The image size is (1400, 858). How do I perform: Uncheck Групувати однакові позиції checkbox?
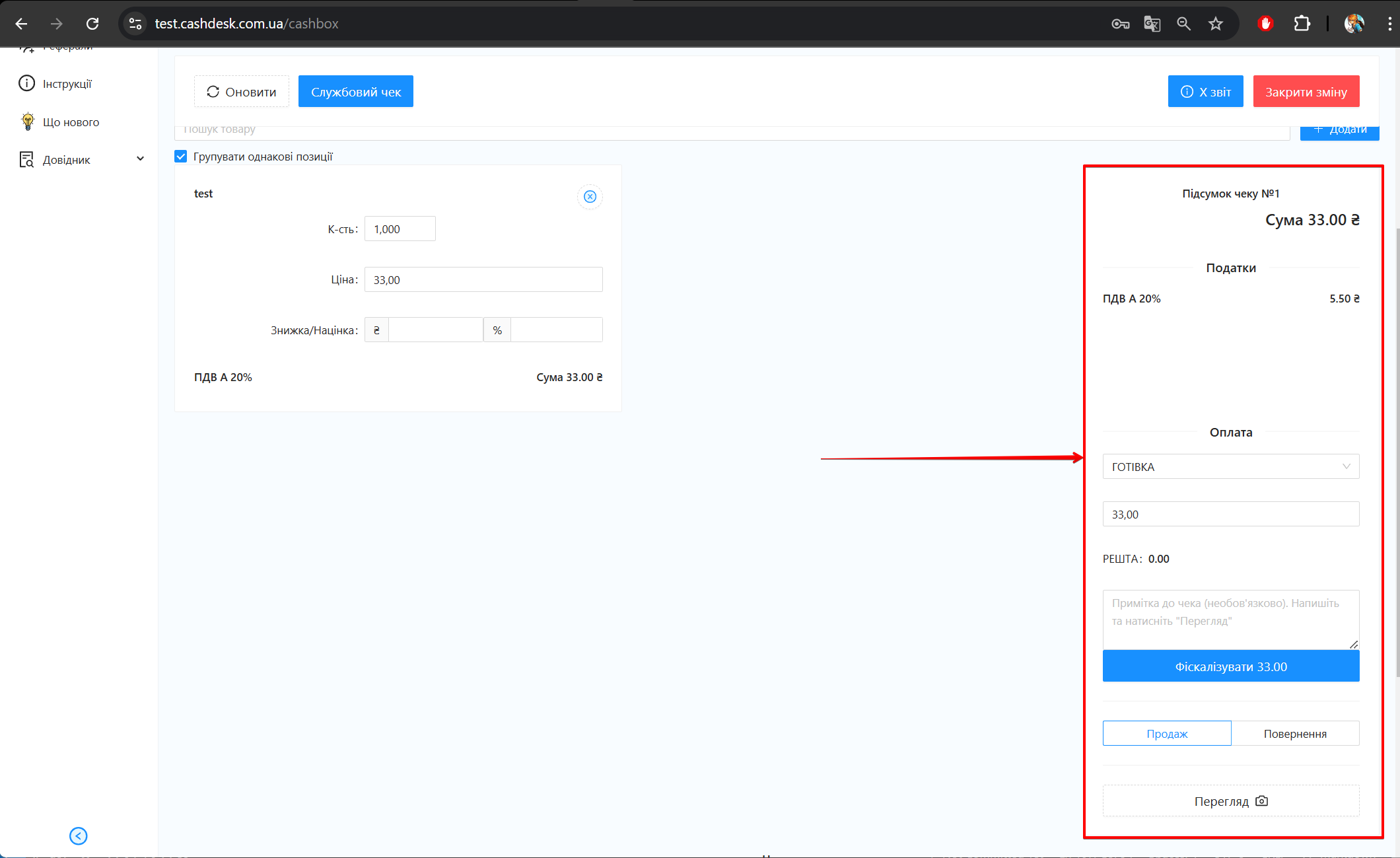pyautogui.click(x=181, y=157)
